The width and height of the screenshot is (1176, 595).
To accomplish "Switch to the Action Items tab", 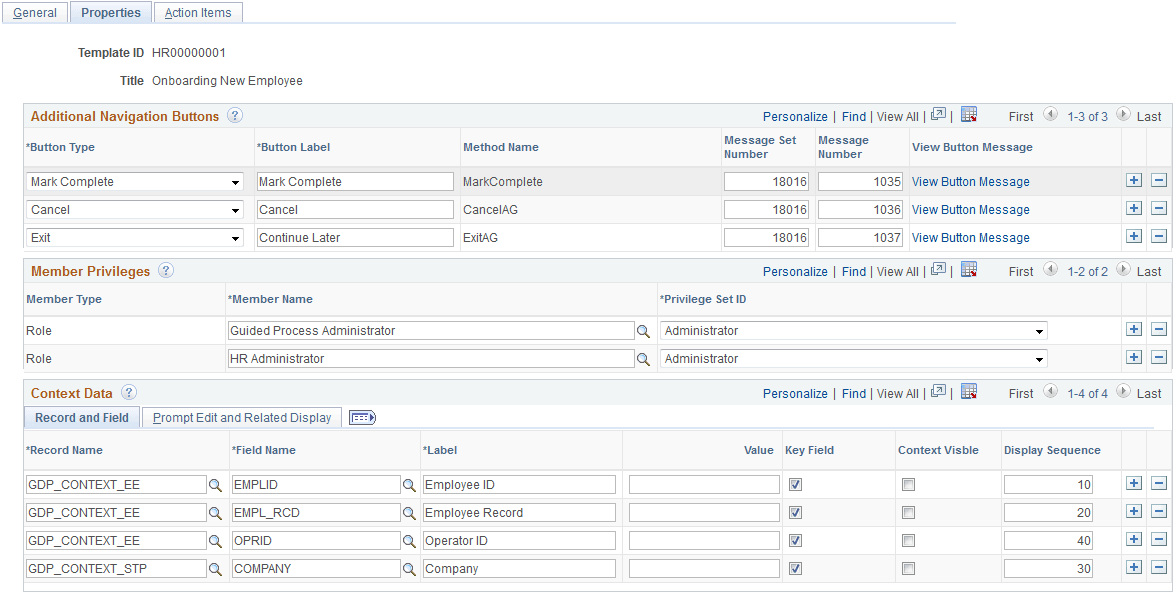I will click(197, 12).
